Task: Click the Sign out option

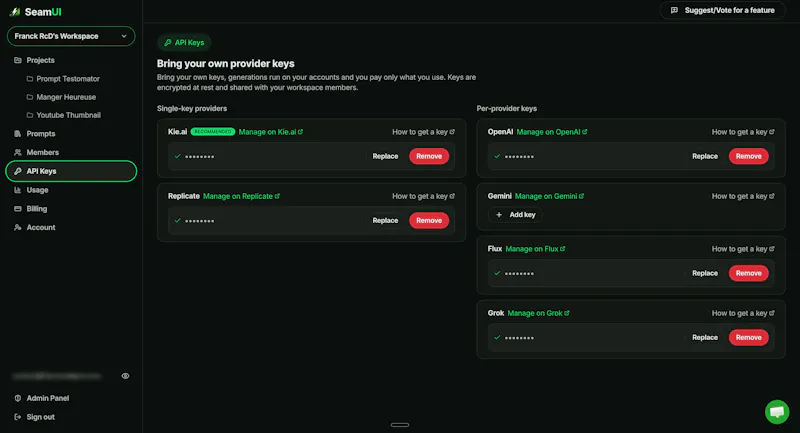Action: 40,417
